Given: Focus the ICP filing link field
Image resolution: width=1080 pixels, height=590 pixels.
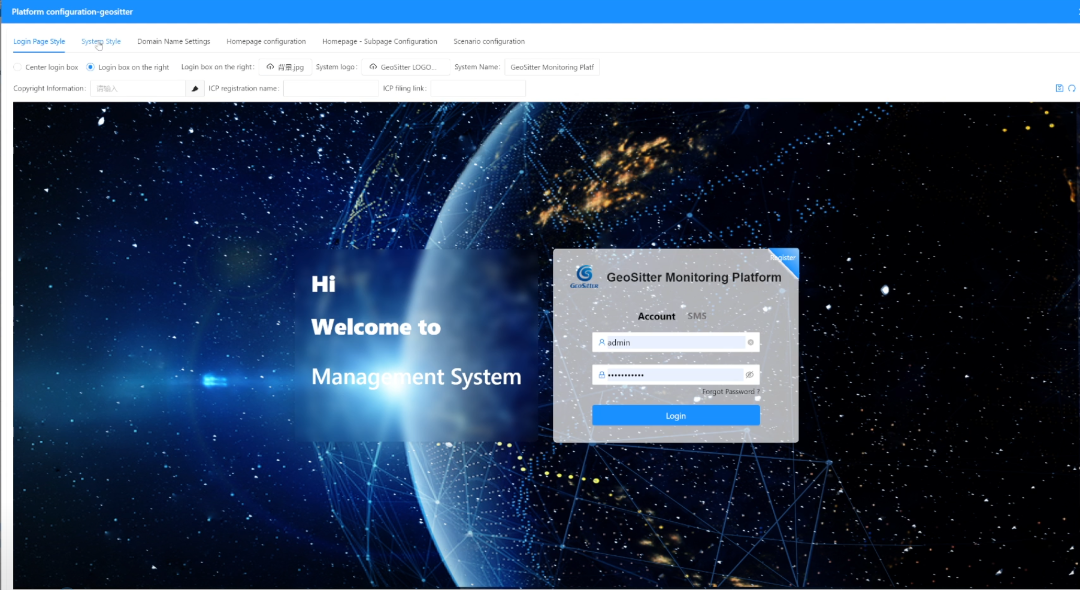Looking at the screenshot, I should point(478,88).
